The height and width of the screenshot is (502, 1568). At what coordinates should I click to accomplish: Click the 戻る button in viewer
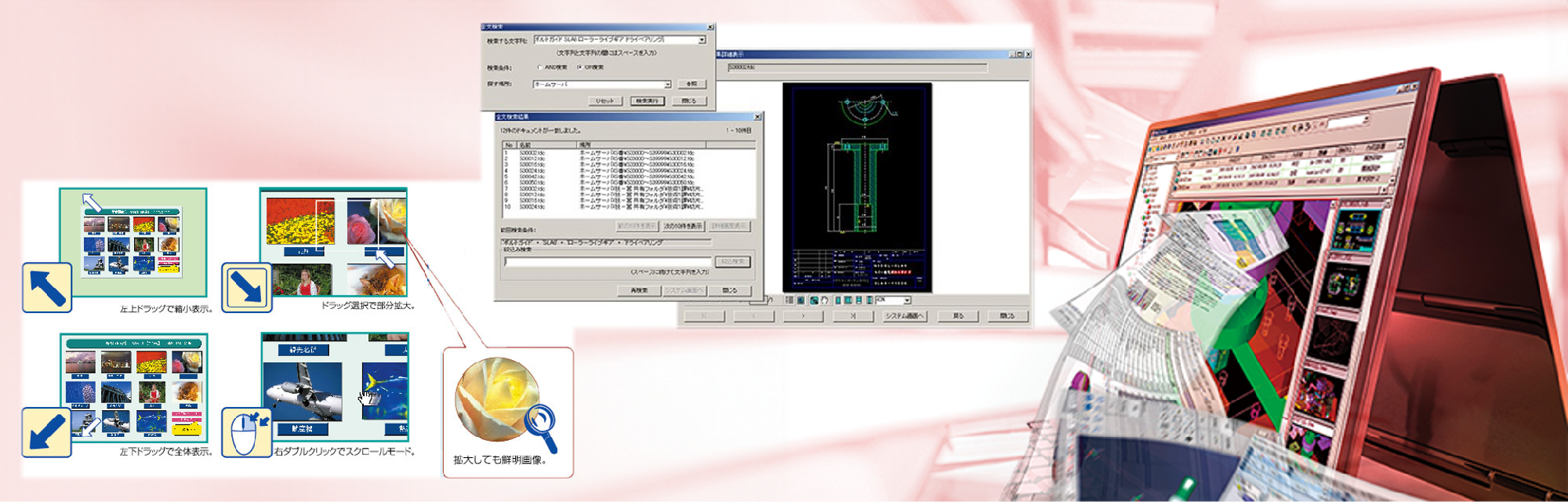[958, 316]
